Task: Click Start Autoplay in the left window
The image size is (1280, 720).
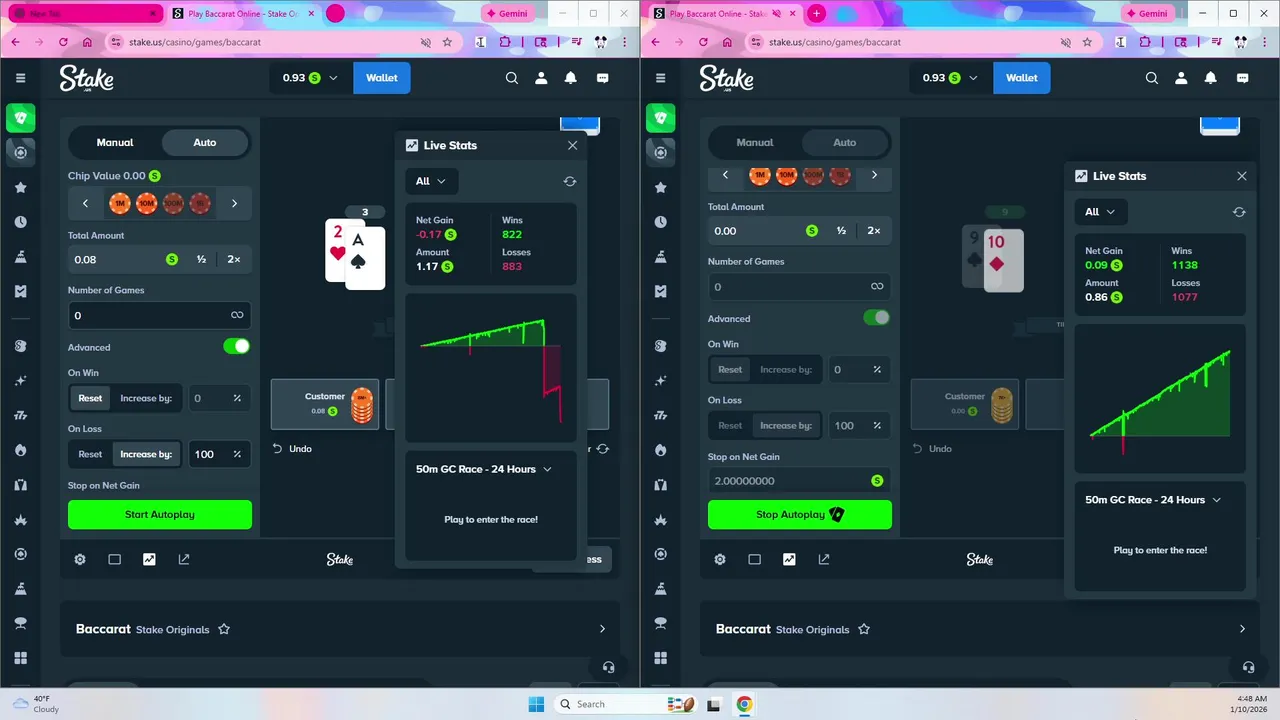Action: [160, 515]
